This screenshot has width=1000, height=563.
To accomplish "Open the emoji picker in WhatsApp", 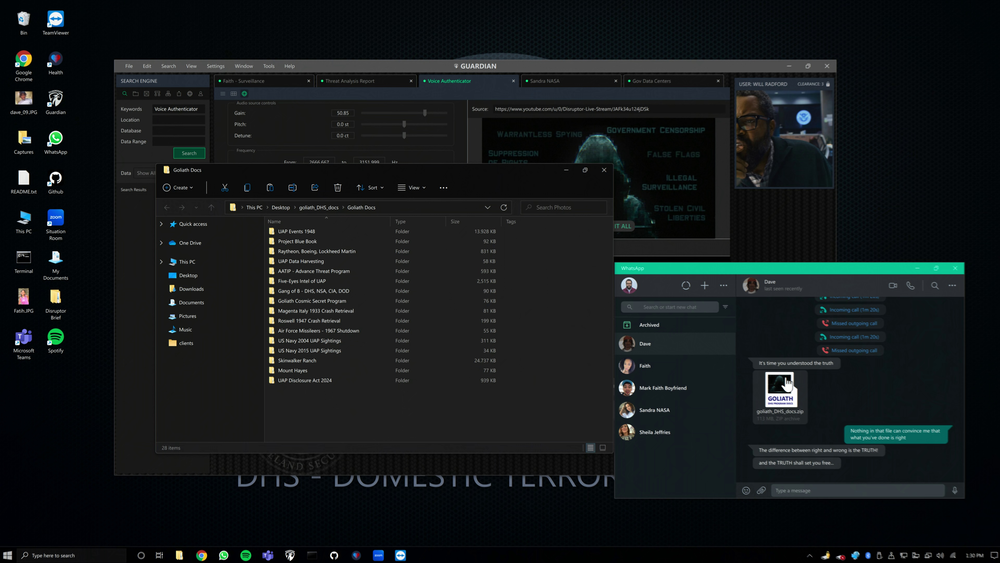I will (x=746, y=490).
